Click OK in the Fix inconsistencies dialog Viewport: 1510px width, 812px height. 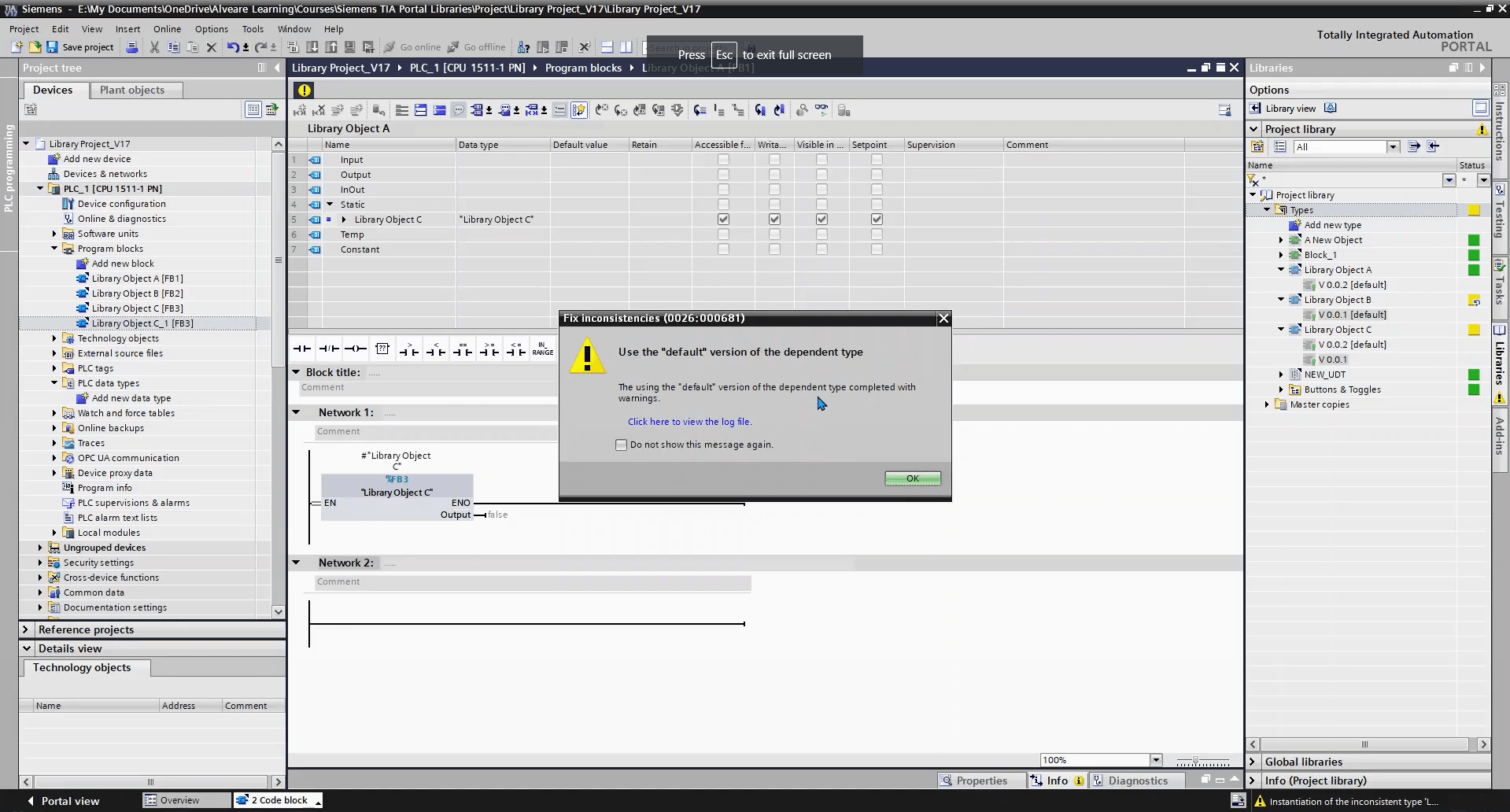(912, 478)
